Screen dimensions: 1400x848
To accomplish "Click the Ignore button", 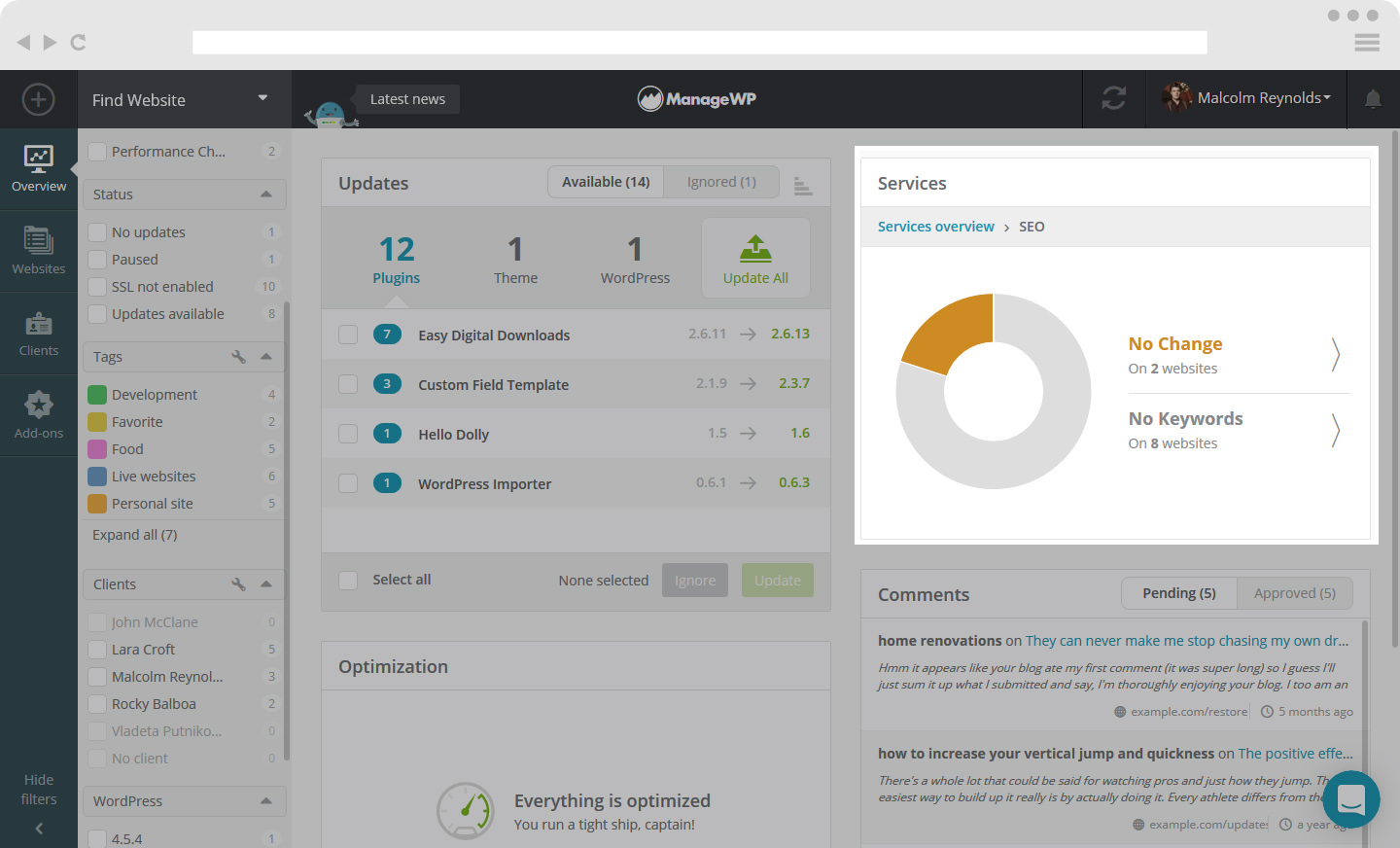I will point(695,581).
